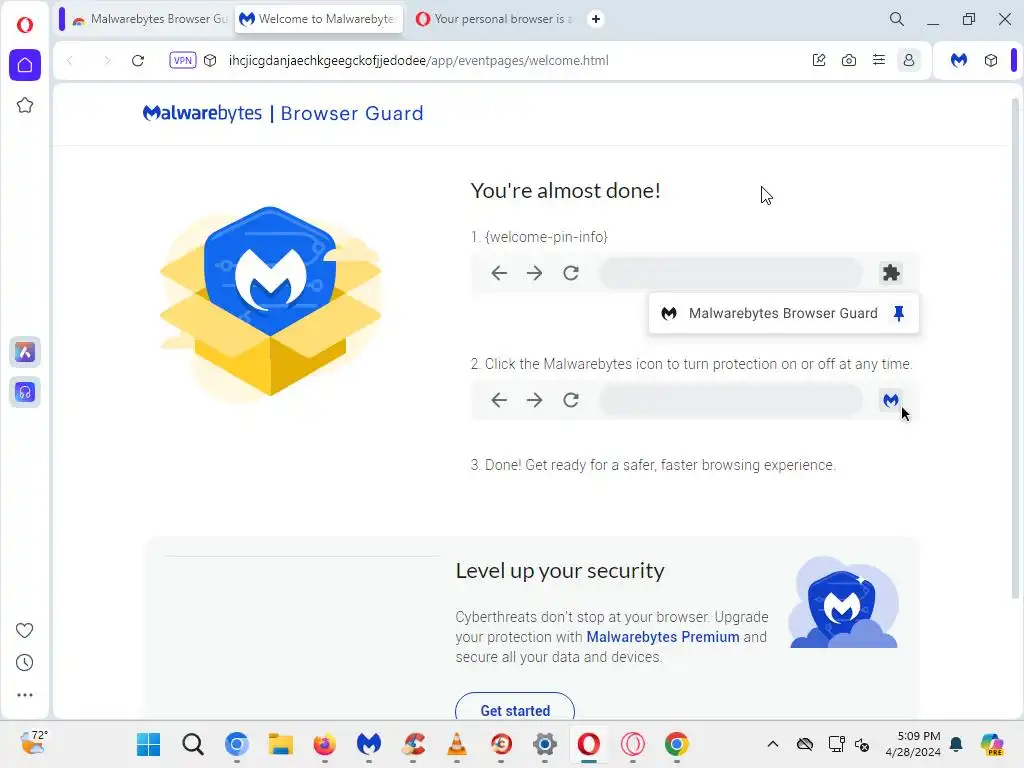This screenshot has height=768, width=1024.
Task: Open Firefox from the taskbar
Action: tap(325, 744)
